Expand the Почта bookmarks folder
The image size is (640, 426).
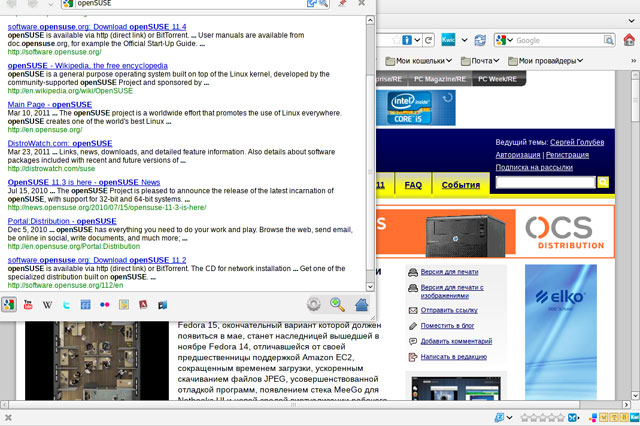pyautogui.click(x=492, y=61)
